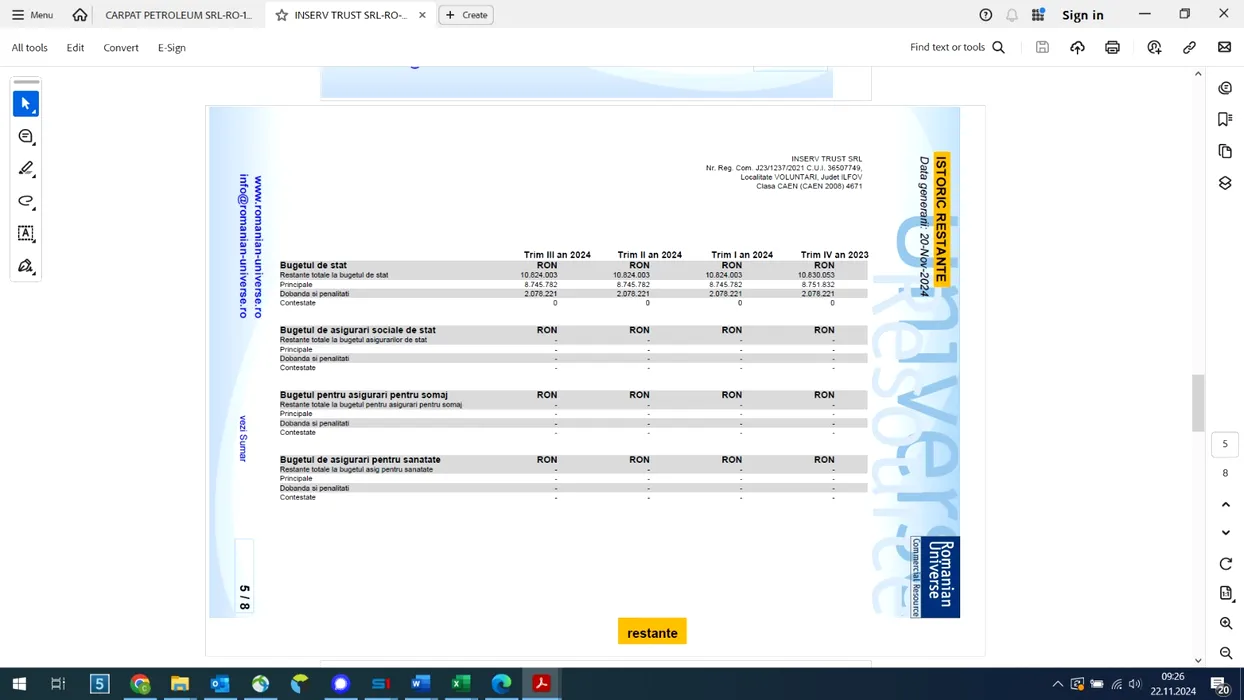
Task: Choose the freehand draw loop tool
Action: 26,201
